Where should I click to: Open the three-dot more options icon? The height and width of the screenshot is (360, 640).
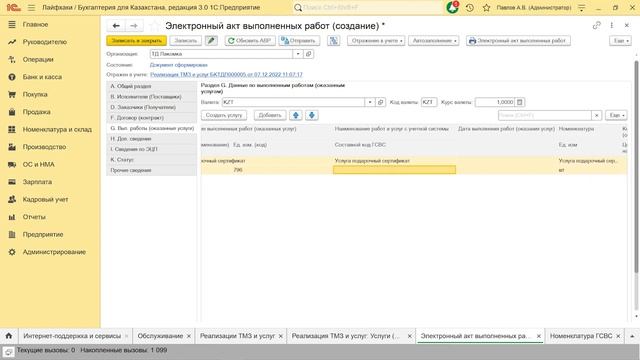[611, 25]
